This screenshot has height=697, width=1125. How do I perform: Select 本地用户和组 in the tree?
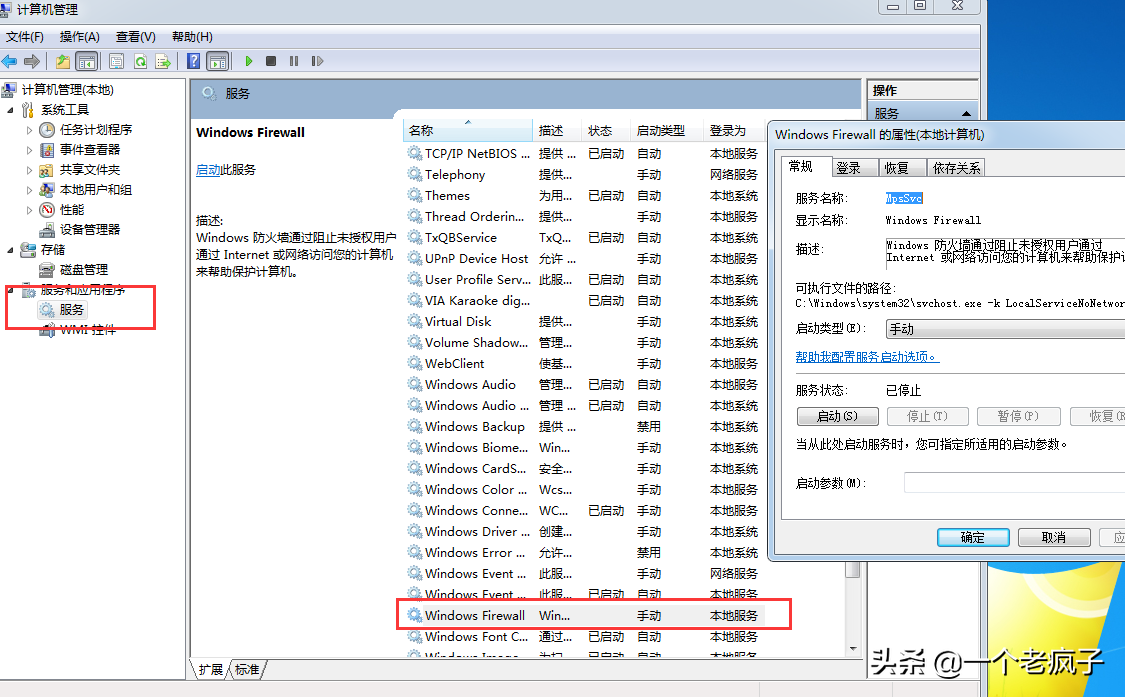coord(95,190)
